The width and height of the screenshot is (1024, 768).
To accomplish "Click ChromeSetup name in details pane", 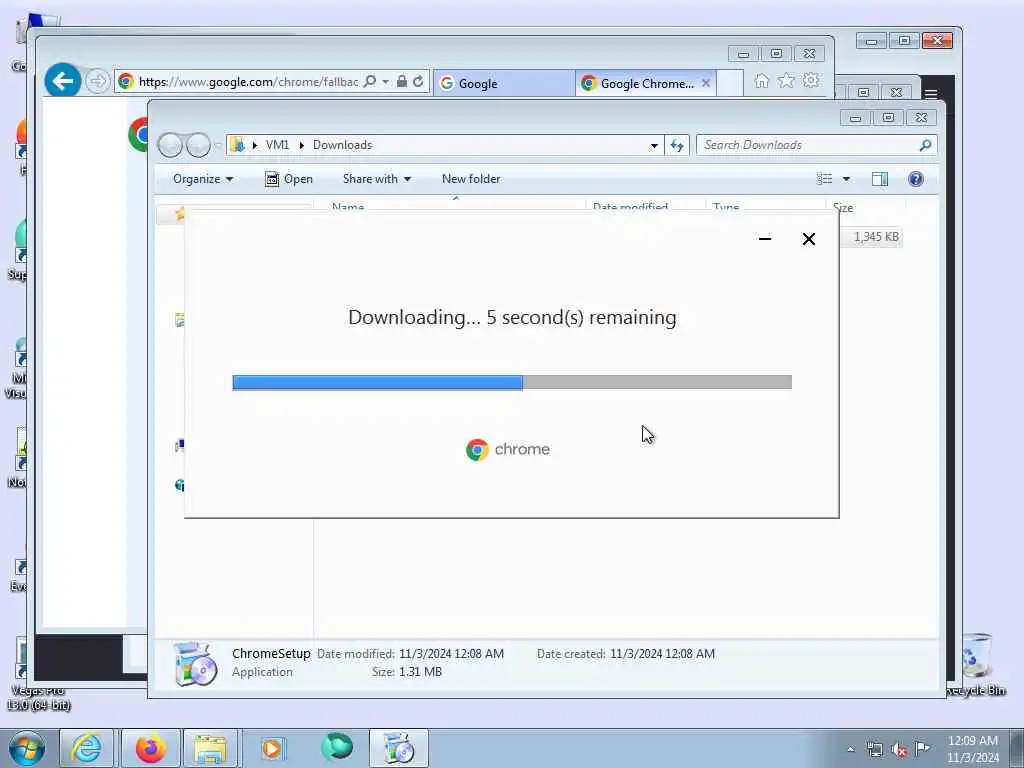I will coord(271,654).
